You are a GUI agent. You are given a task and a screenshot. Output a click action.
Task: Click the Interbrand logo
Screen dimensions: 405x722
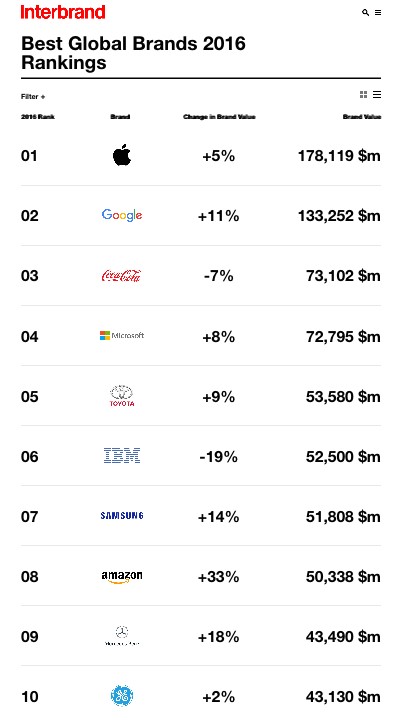coord(63,12)
